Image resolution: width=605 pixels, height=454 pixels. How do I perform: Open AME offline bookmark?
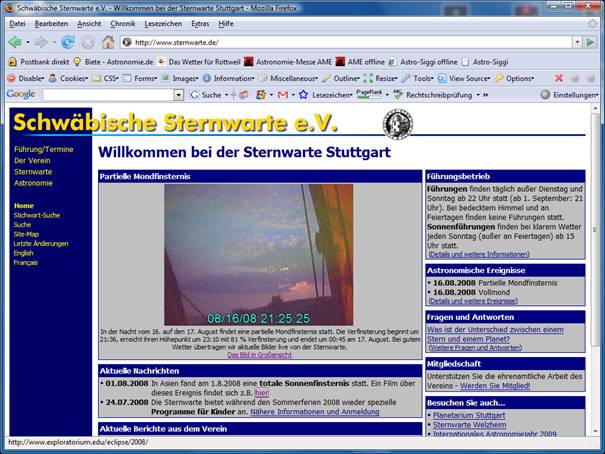pos(360,62)
